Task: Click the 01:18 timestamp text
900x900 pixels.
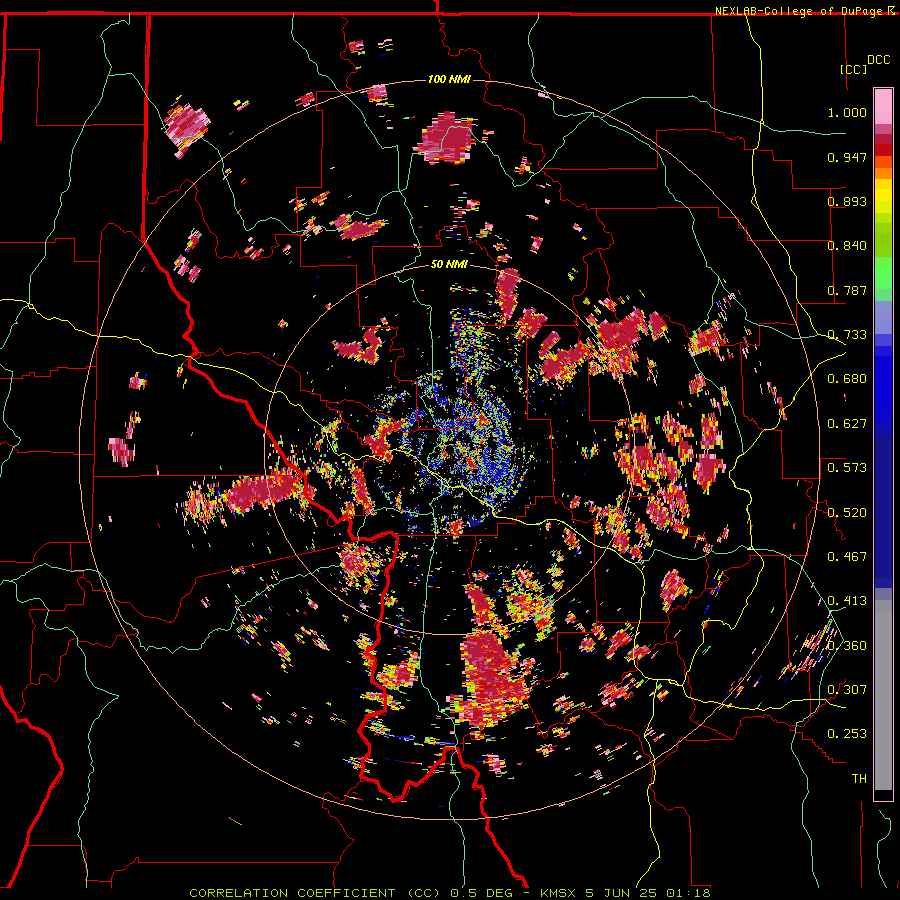Action: [x=688, y=893]
